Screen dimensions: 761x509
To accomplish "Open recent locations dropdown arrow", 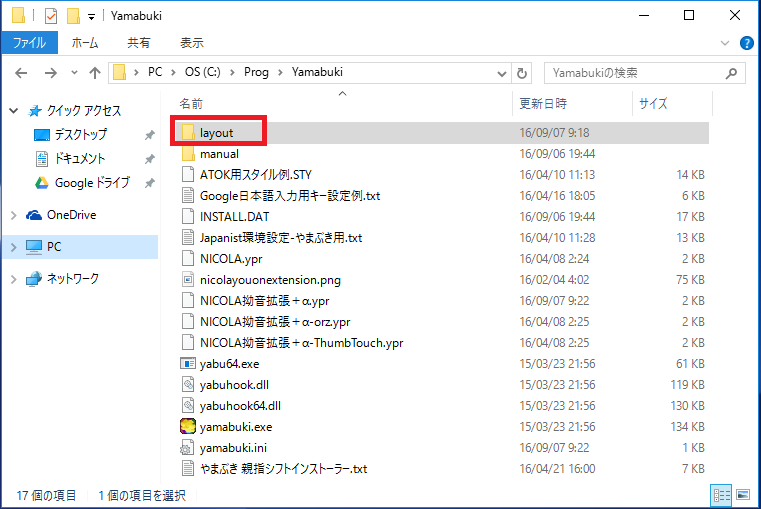I will [74, 73].
